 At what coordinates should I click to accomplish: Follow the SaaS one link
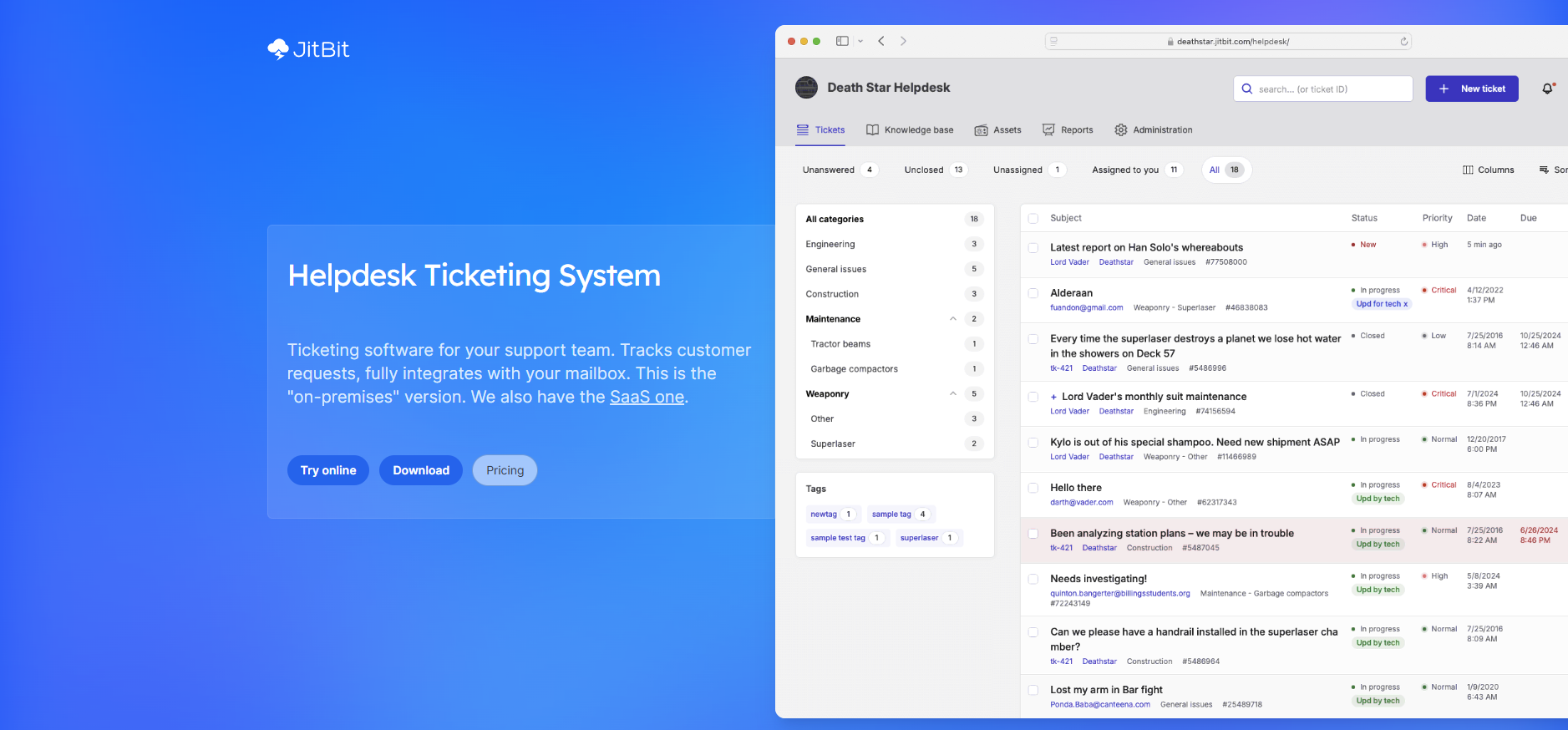[647, 398]
